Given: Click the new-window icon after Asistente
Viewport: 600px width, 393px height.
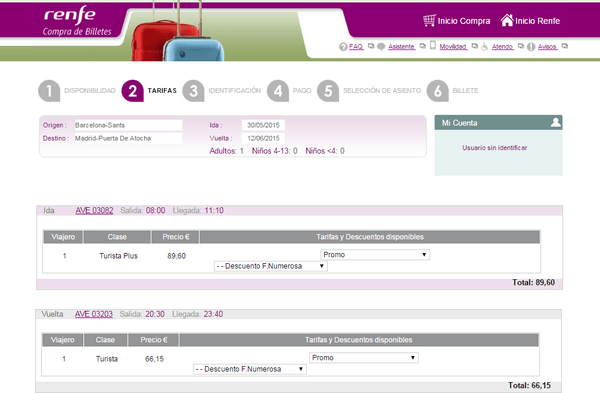Looking at the screenshot, I should point(422,46).
